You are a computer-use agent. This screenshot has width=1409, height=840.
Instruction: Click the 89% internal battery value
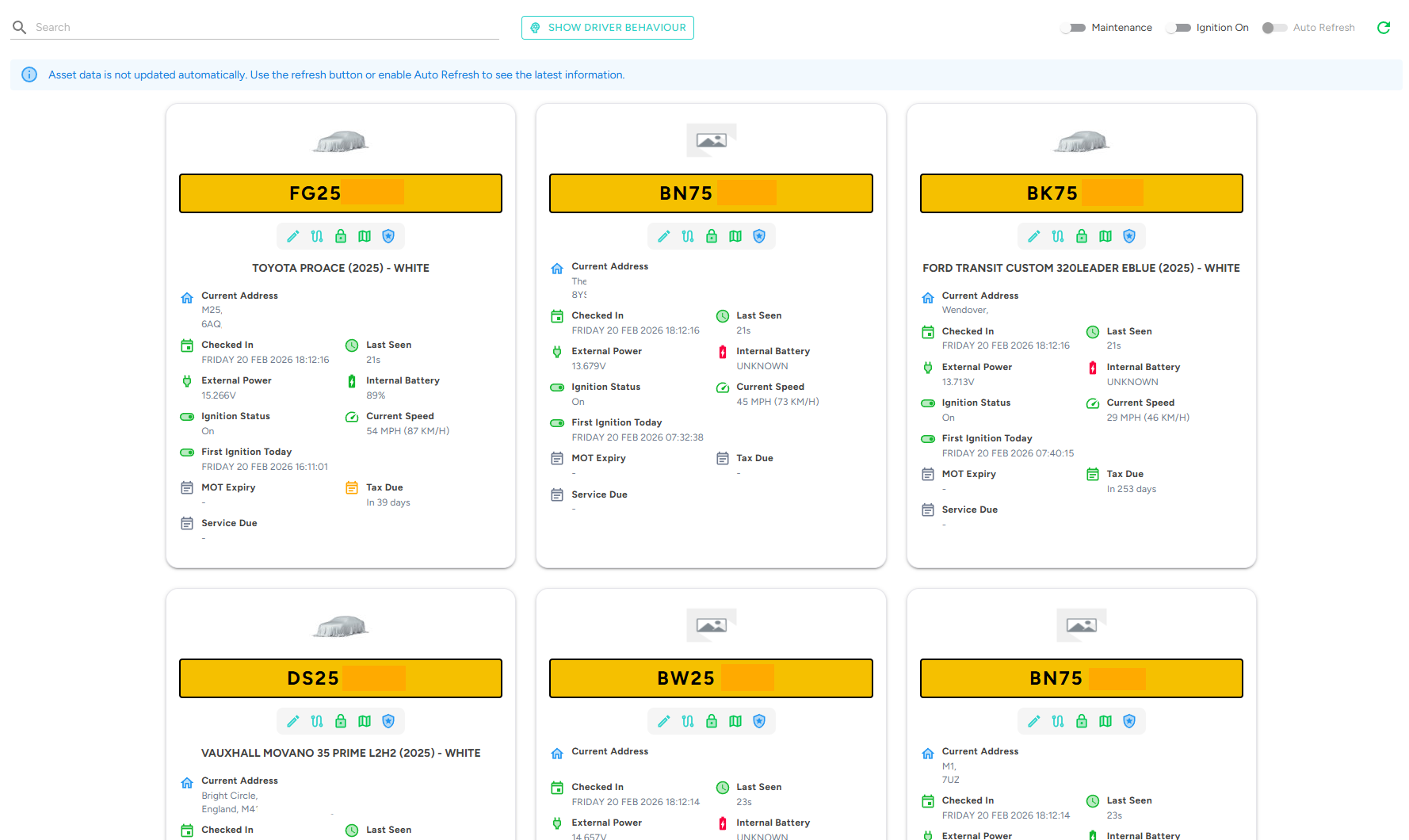[x=376, y=395]
